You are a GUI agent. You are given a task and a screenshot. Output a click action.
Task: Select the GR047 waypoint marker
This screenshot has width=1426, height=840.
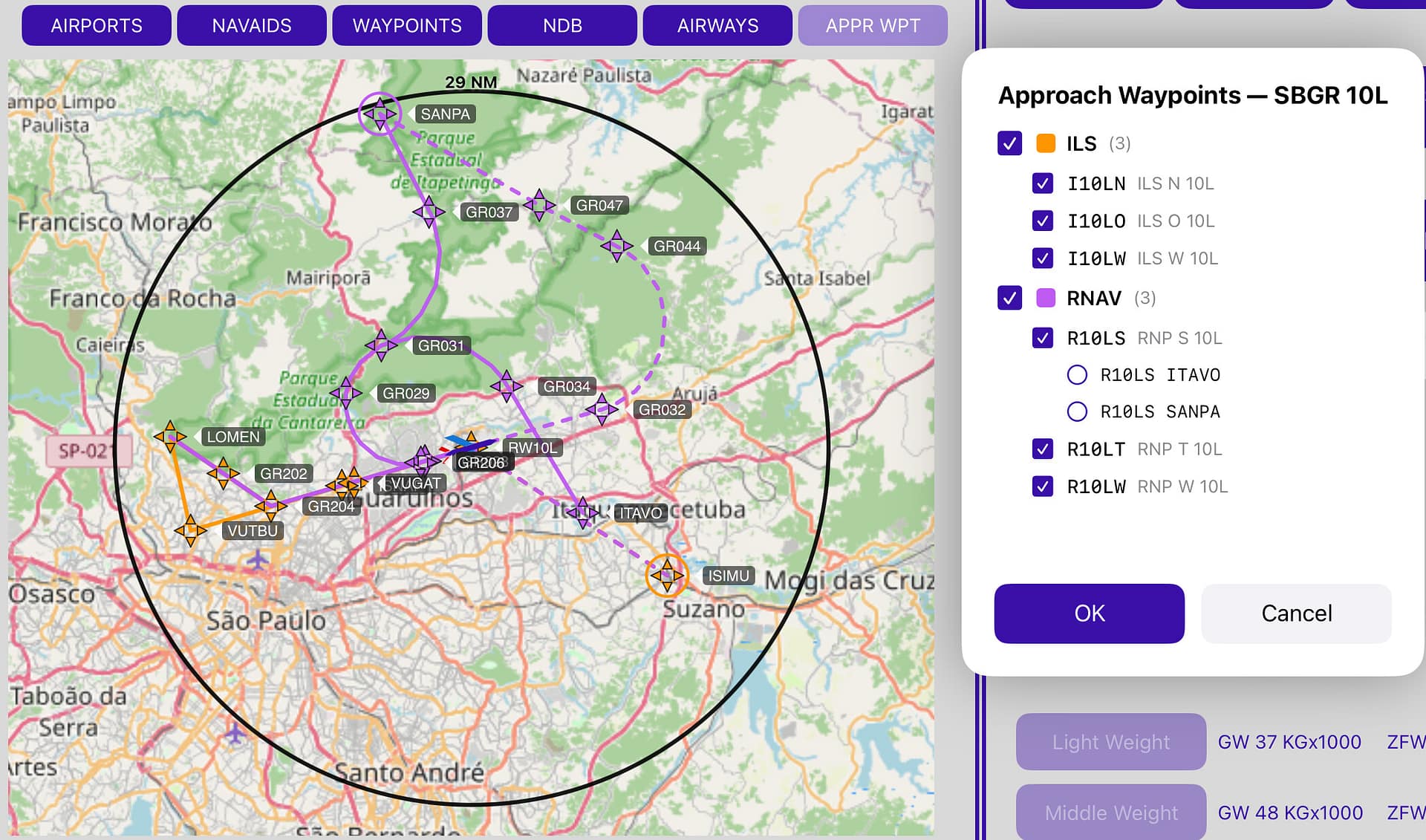[x=539, y=205]
